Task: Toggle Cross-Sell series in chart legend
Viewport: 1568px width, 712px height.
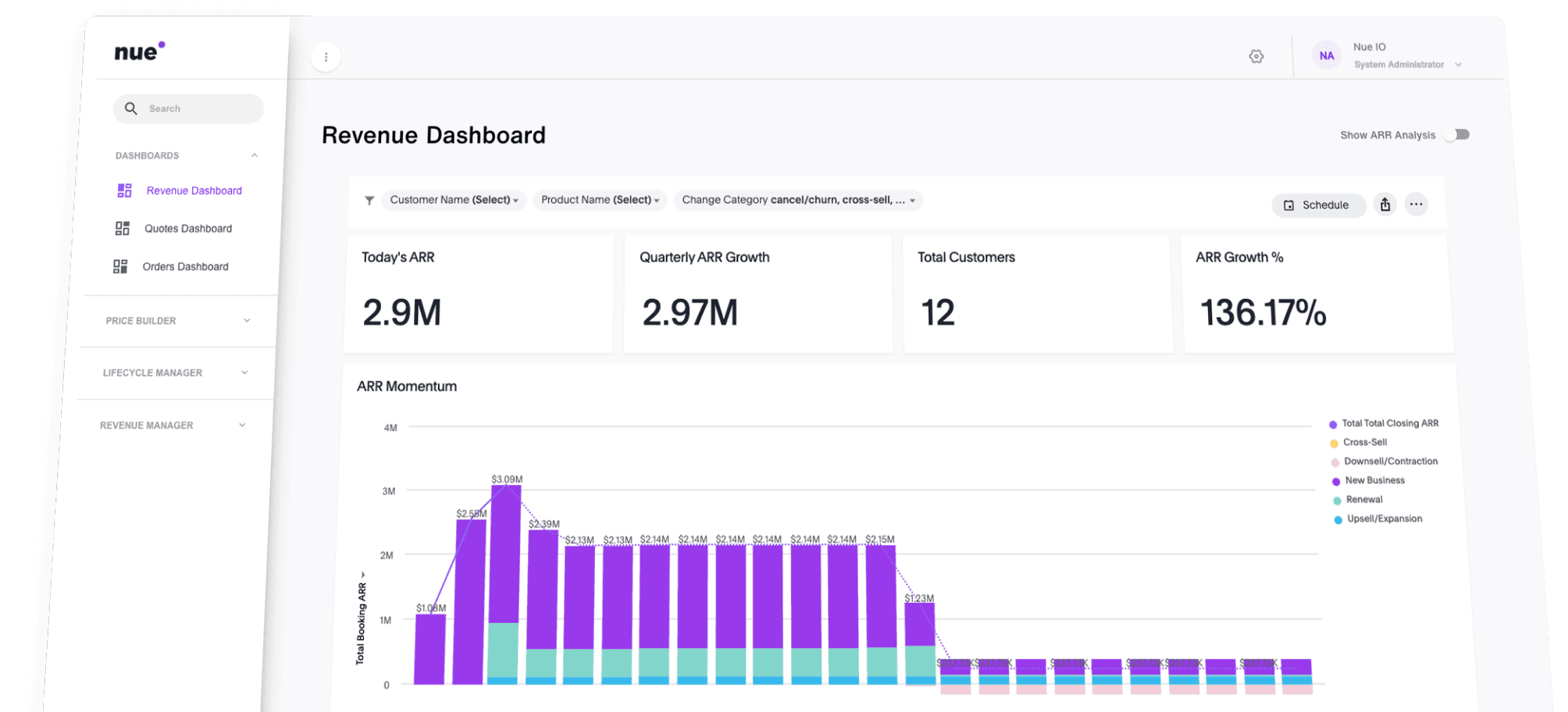Action: [1364, 443]
